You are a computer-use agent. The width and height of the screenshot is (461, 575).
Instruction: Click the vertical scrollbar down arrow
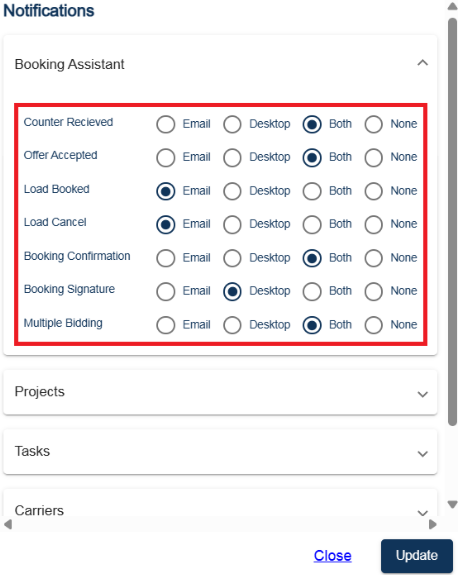(x=453, y=505)
